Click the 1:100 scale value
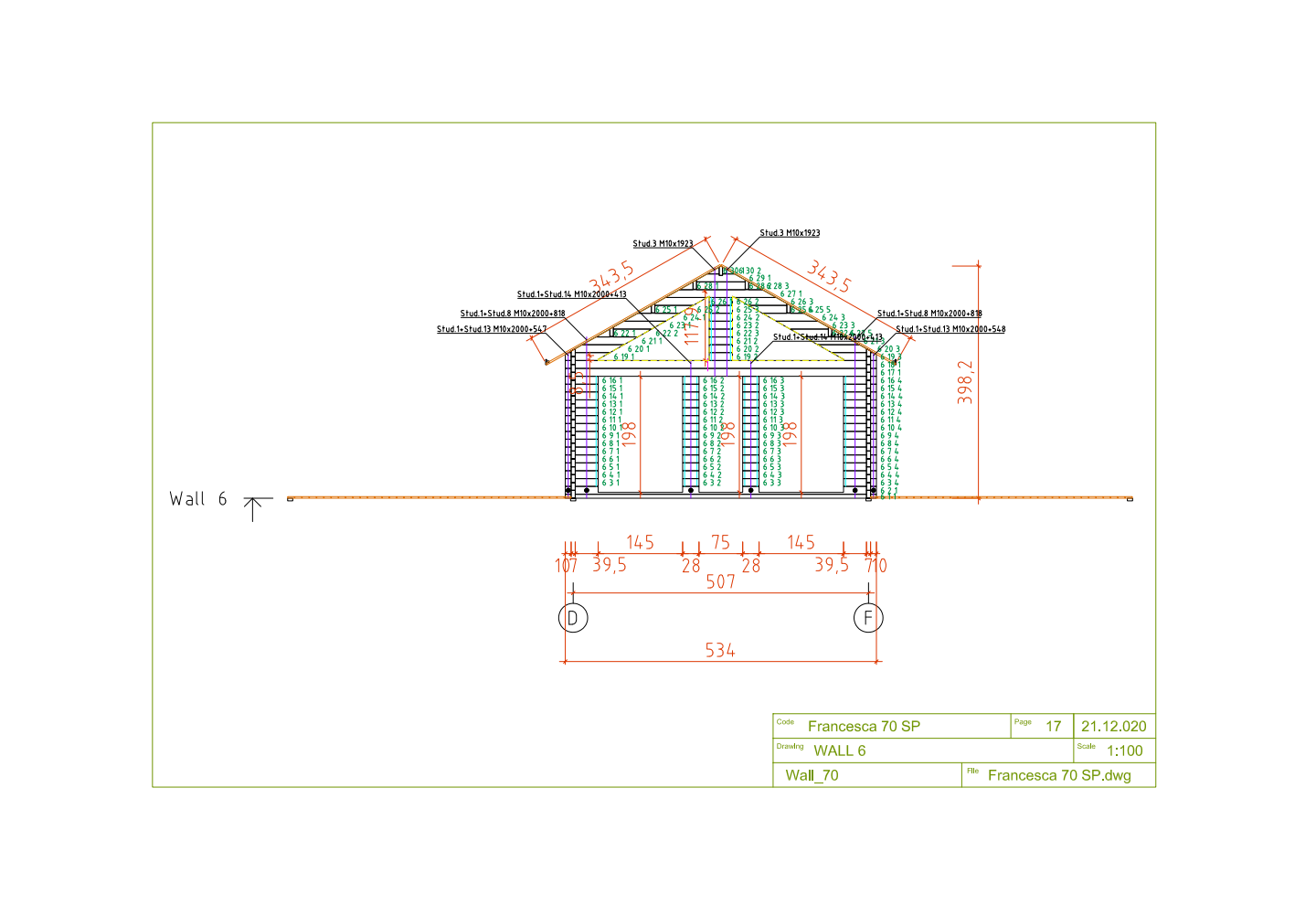1316x905 pixels. click(x=1124, y=751)
